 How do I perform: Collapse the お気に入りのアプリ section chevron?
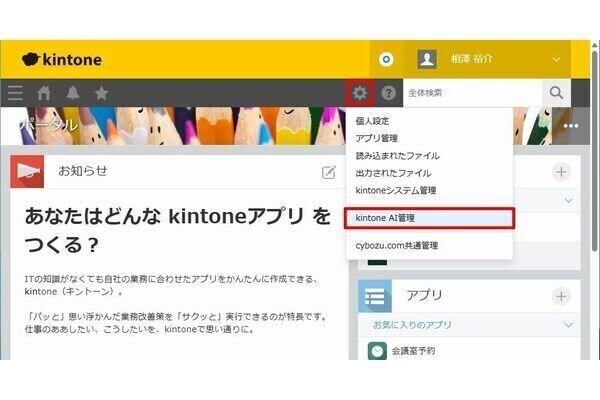pos(568,325)
